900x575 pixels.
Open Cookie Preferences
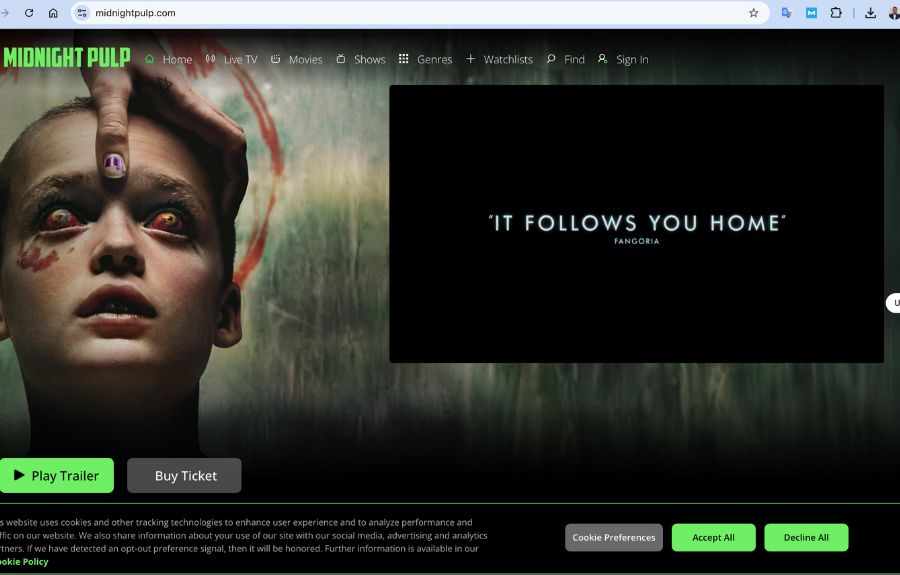614,538
